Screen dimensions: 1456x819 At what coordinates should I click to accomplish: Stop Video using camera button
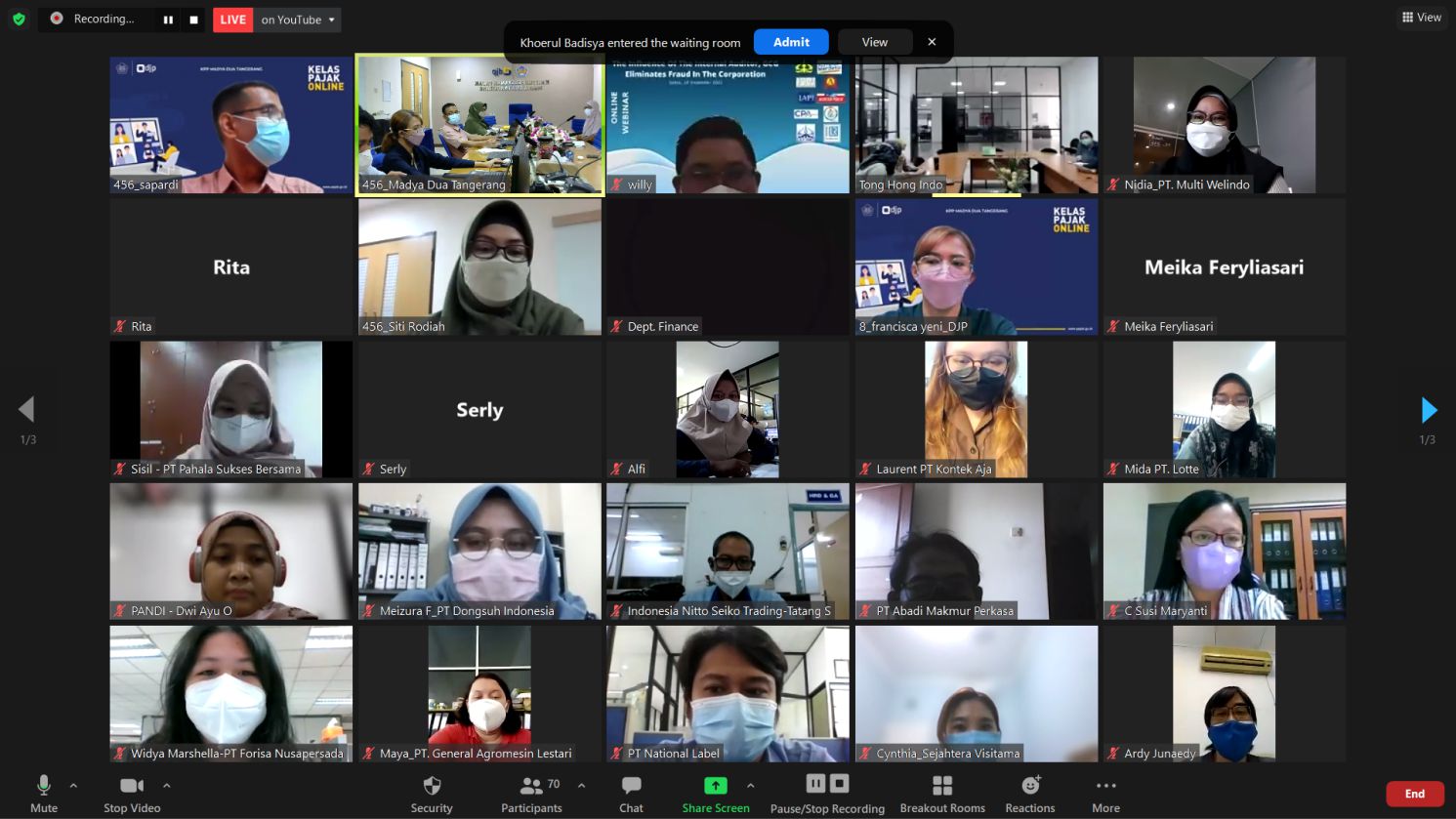pos(131,787)
